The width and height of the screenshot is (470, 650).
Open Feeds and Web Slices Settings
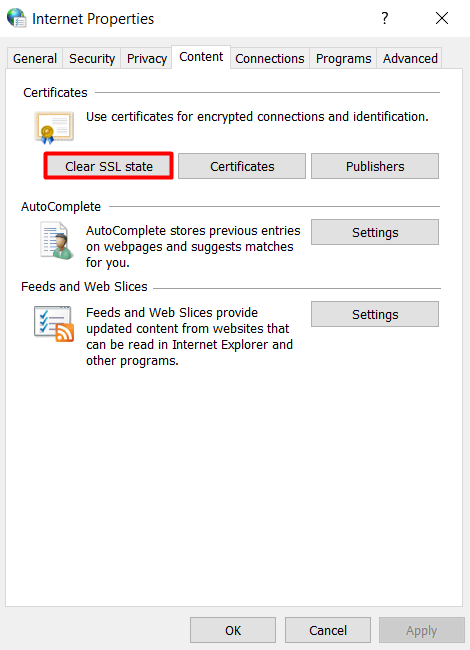375,314
